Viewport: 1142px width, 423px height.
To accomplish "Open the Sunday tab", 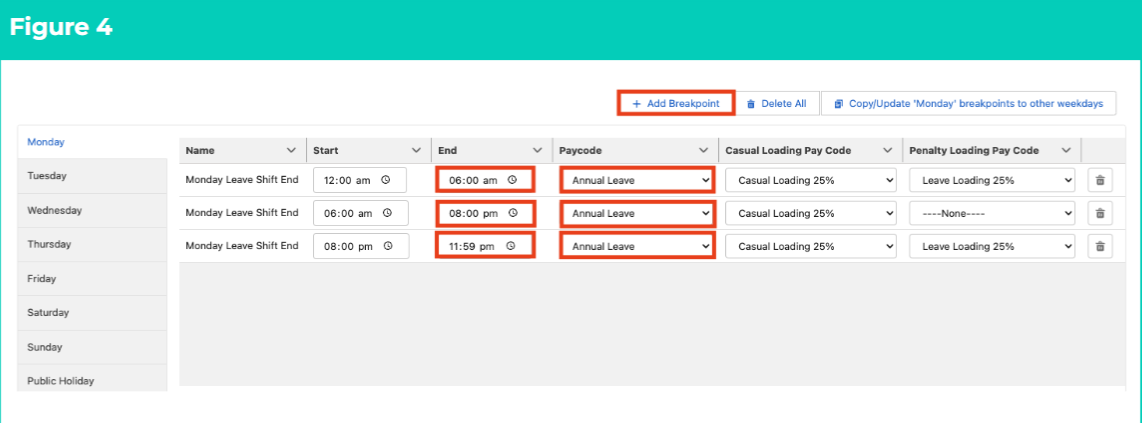I will 92,347.
